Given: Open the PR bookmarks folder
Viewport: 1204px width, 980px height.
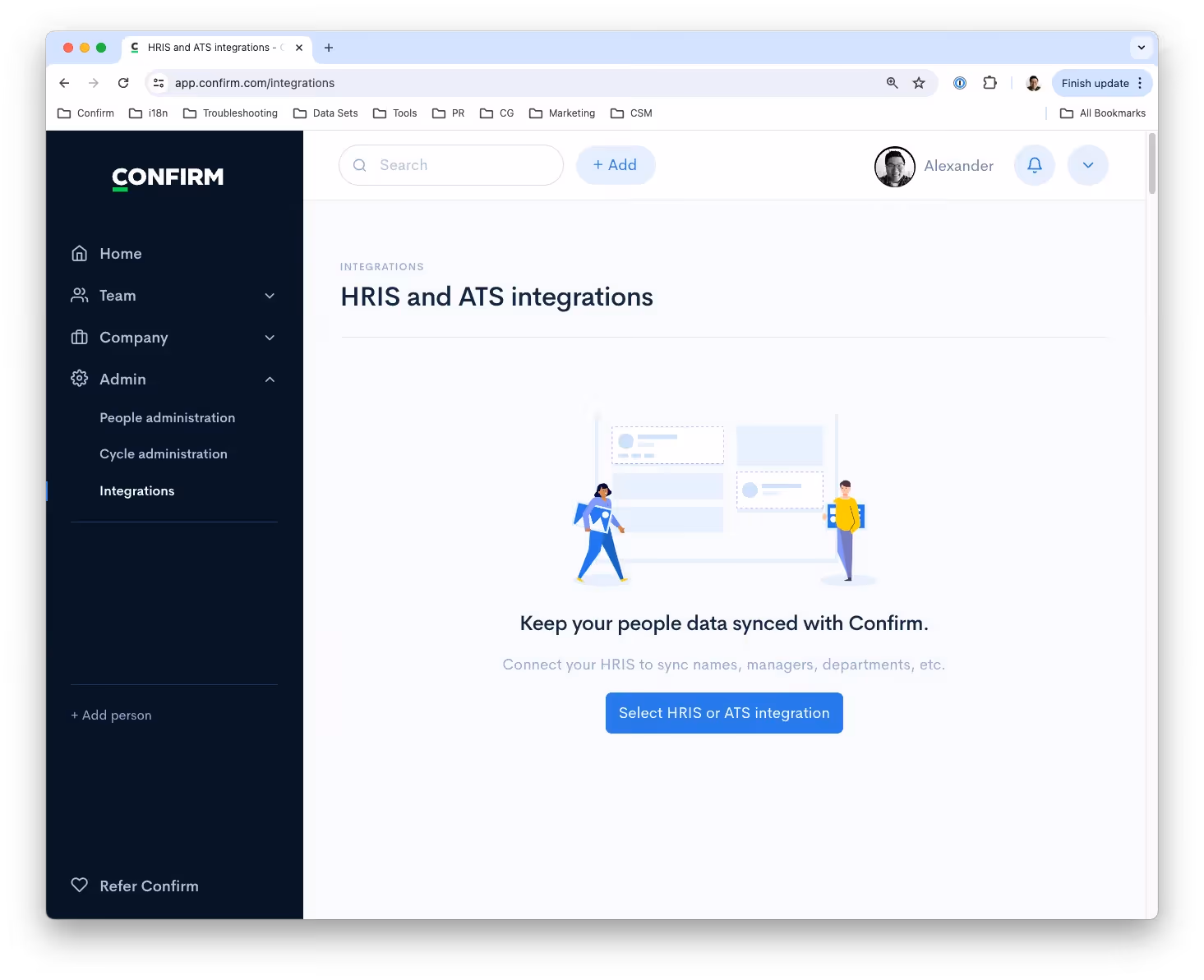Looking at the screenshot, I should pos(449,113).
